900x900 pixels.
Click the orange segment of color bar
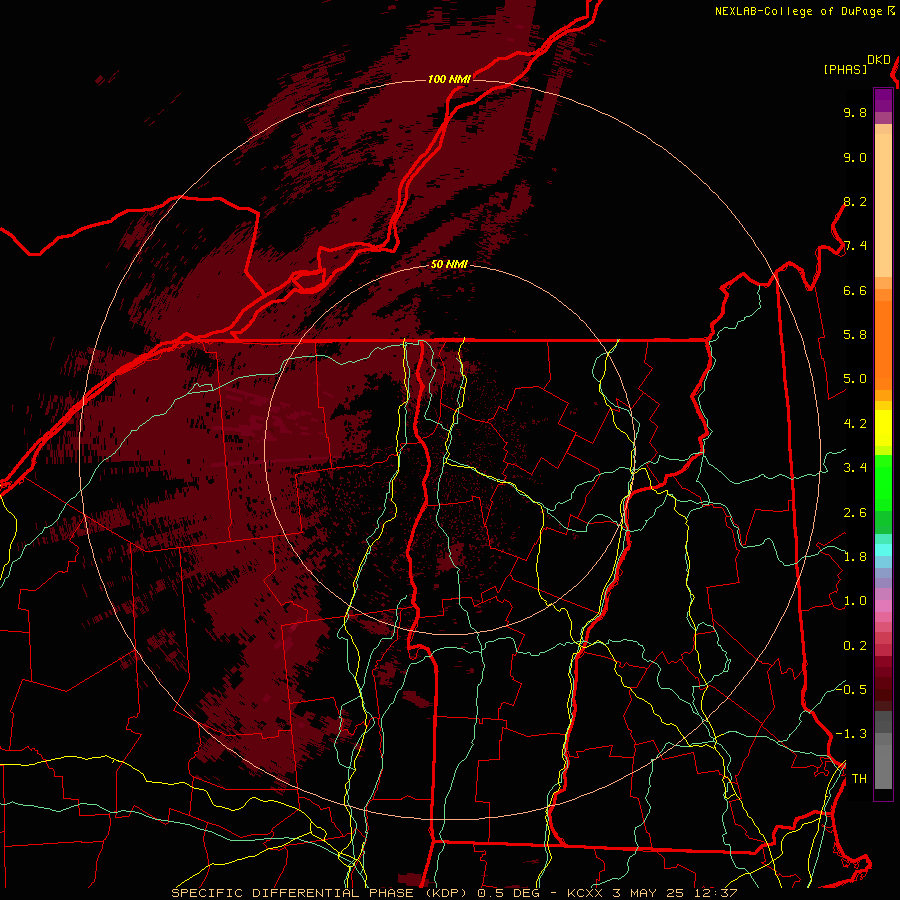tap(883, 344)
